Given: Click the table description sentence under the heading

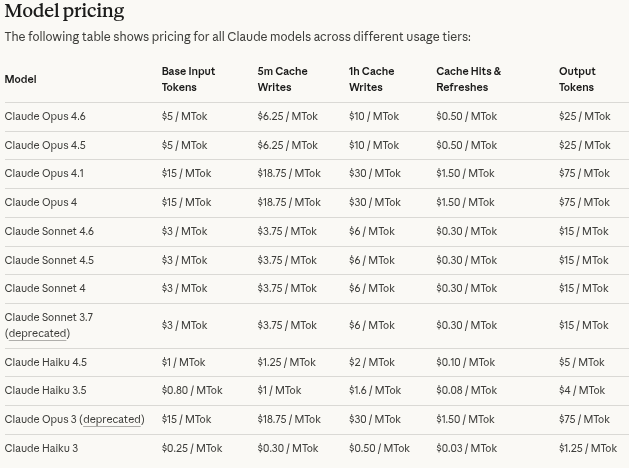Looking at the screenshot, I should click(x=237, y=37).
